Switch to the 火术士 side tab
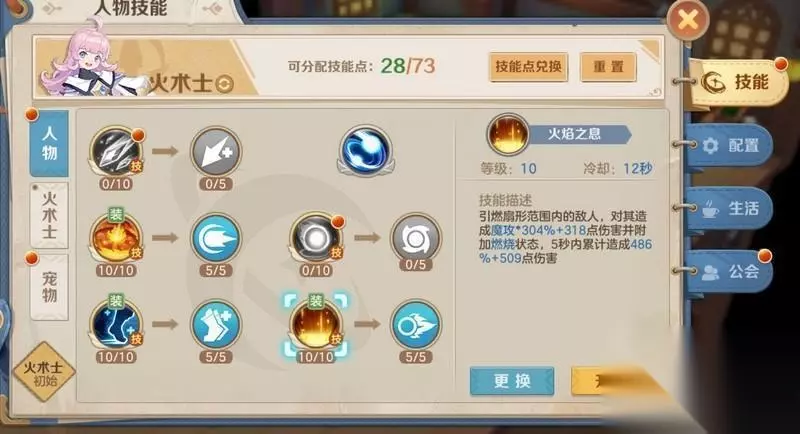Image resolution: width=800 pixels, height=434 pixels. click(49, 215)
